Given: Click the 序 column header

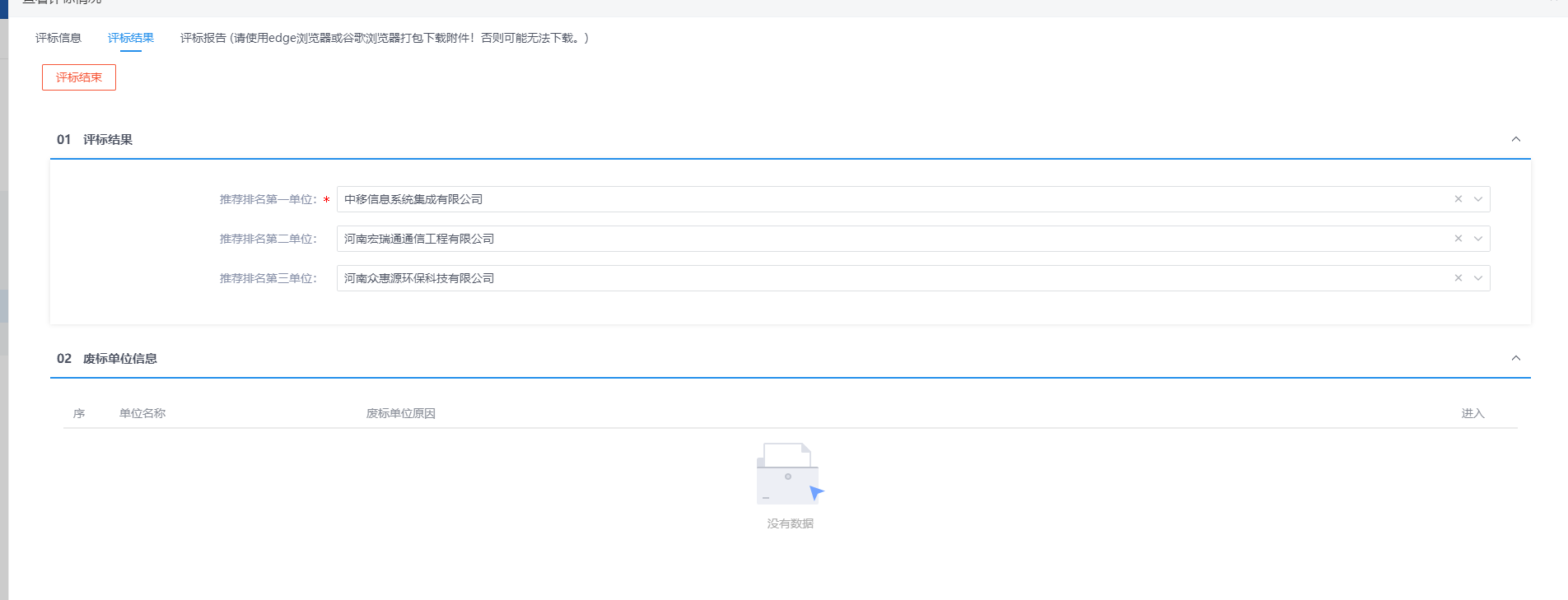Looking at the screenshot, I should click(x=79, y=413).
